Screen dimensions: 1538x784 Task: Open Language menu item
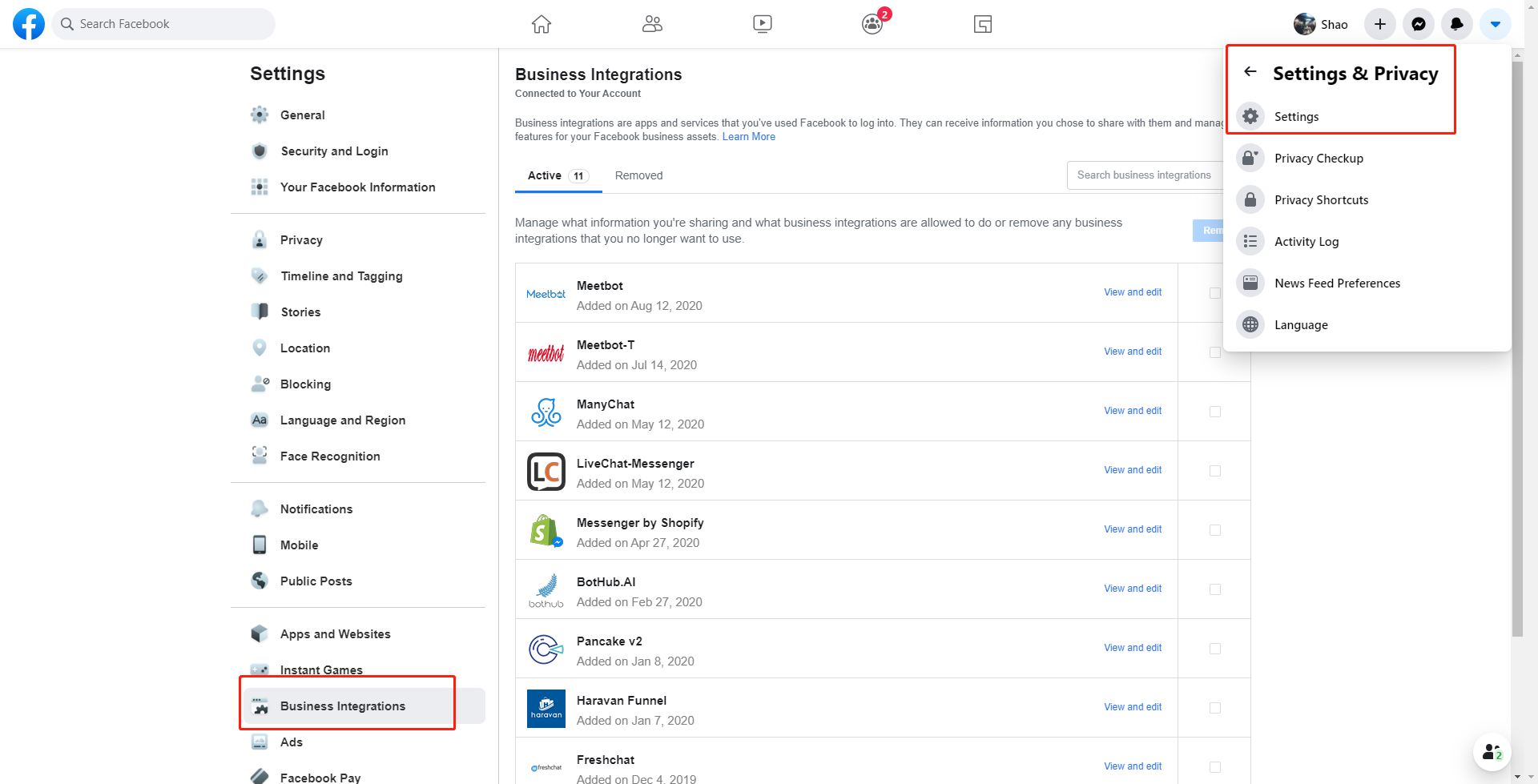1366,324
